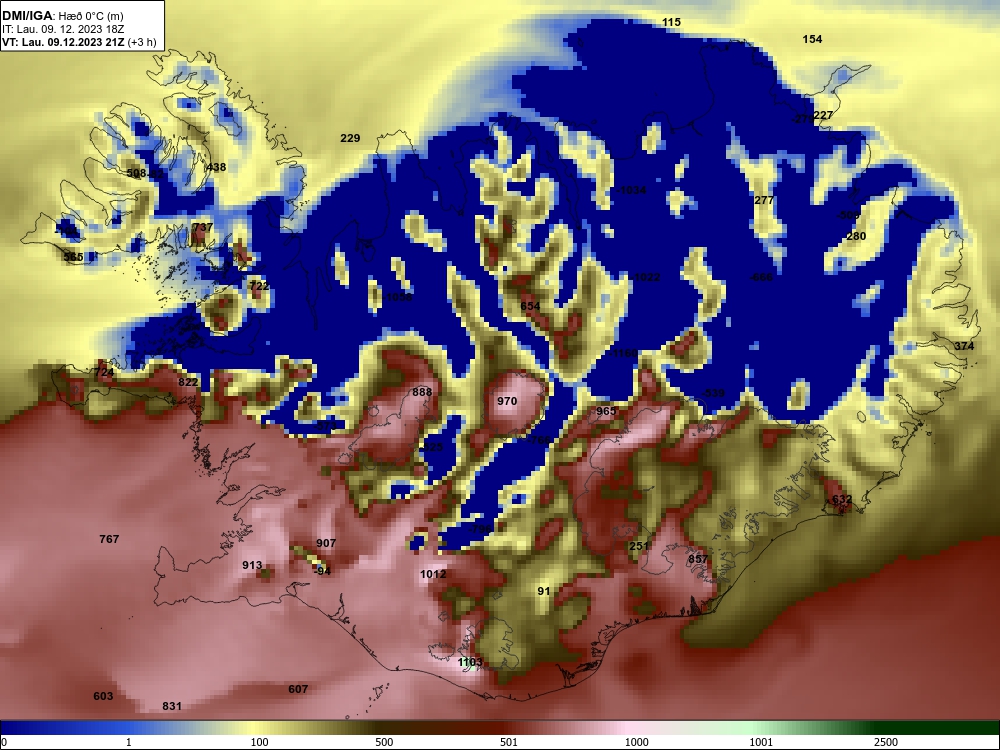Viewport: 1000px width, 750px height.
Task: Click the map value 438
Action: point(216,168)
